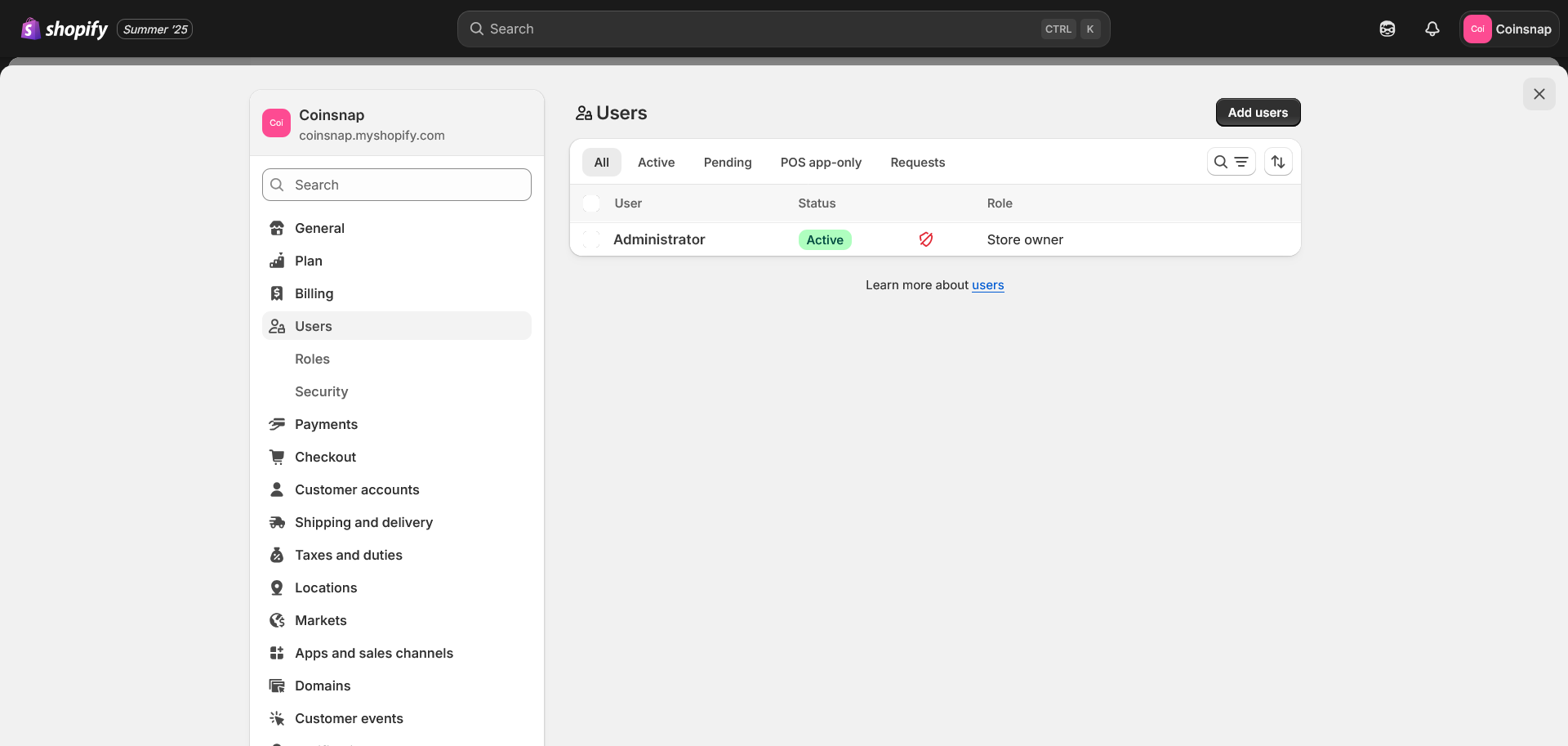Screen dimensions: 1568x746
Task: Open the notifications bell
Action: pyautogui.click(x=1432, y=29)
